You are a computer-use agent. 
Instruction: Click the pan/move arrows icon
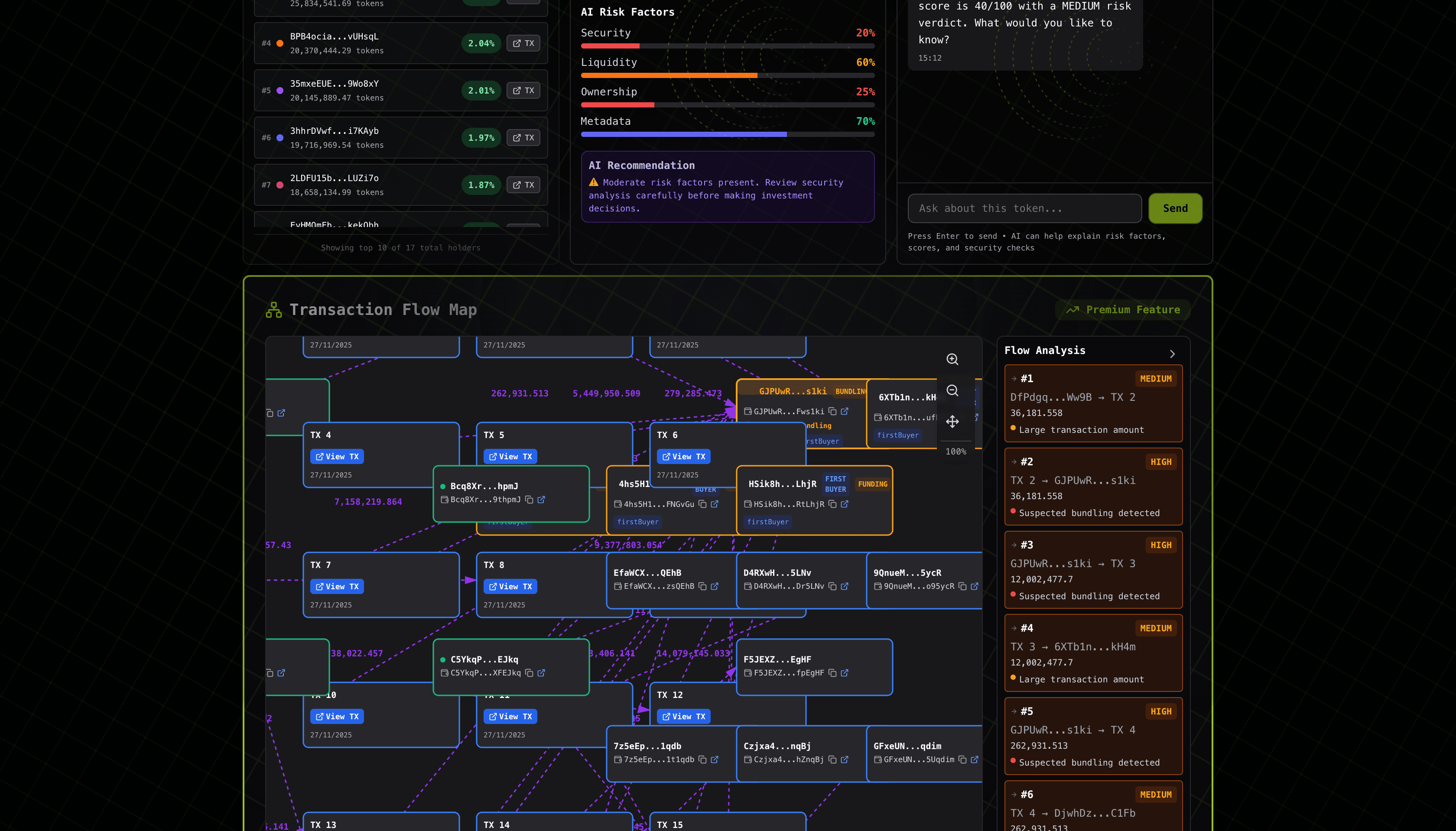tap(952, 422)
